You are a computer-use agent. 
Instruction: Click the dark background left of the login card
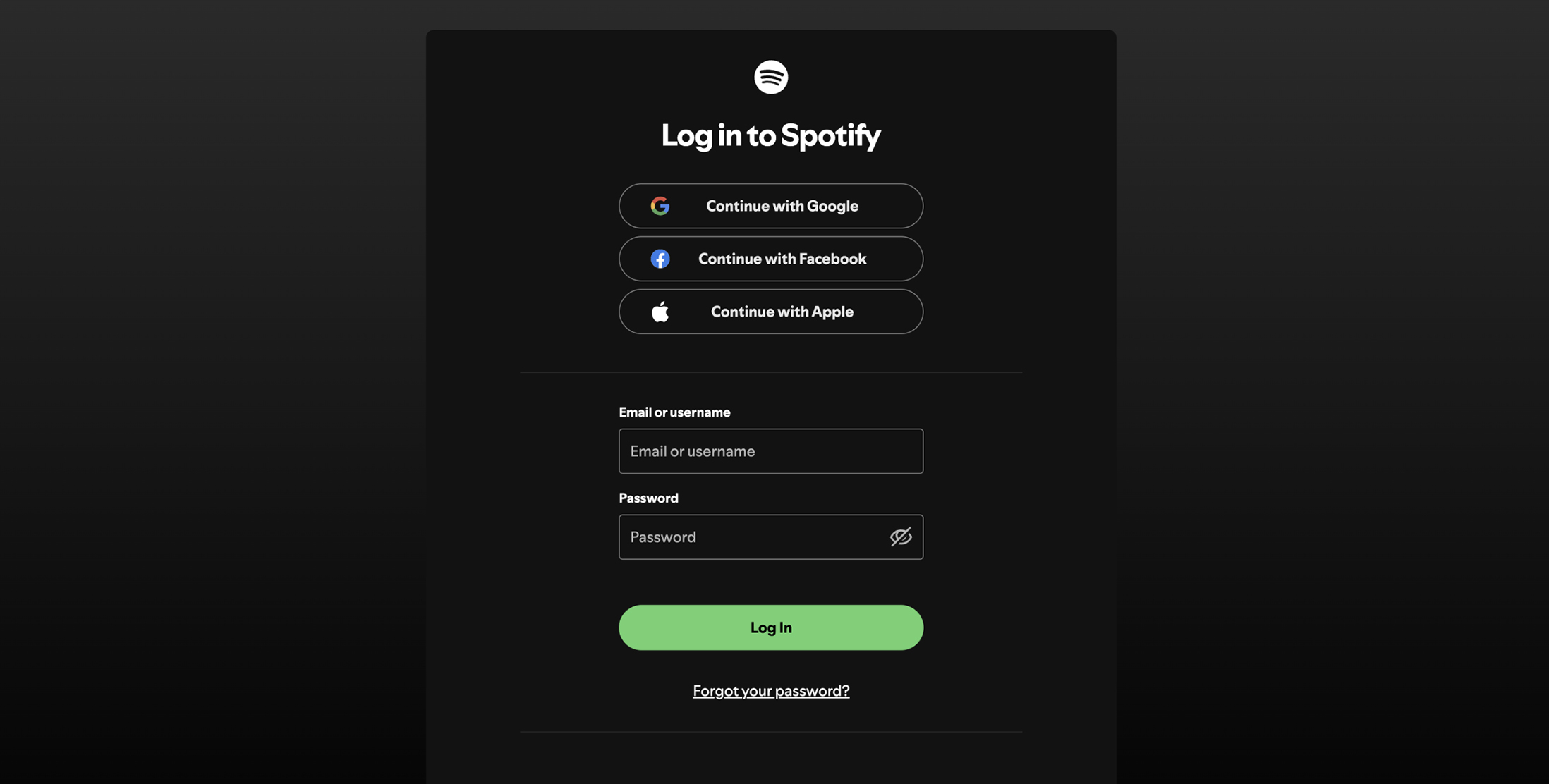(212, 392)
